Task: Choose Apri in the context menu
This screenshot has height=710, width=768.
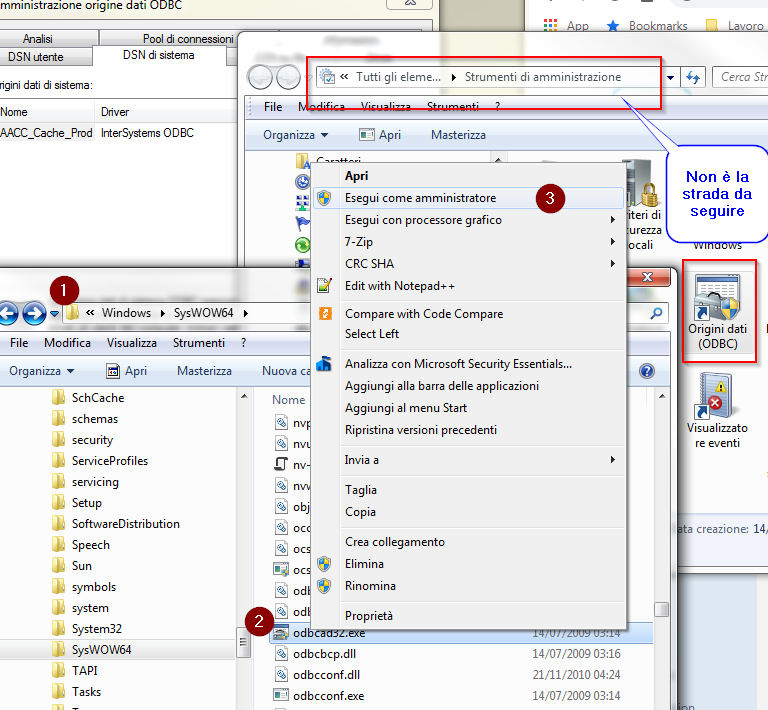Action: click(357, 176)
